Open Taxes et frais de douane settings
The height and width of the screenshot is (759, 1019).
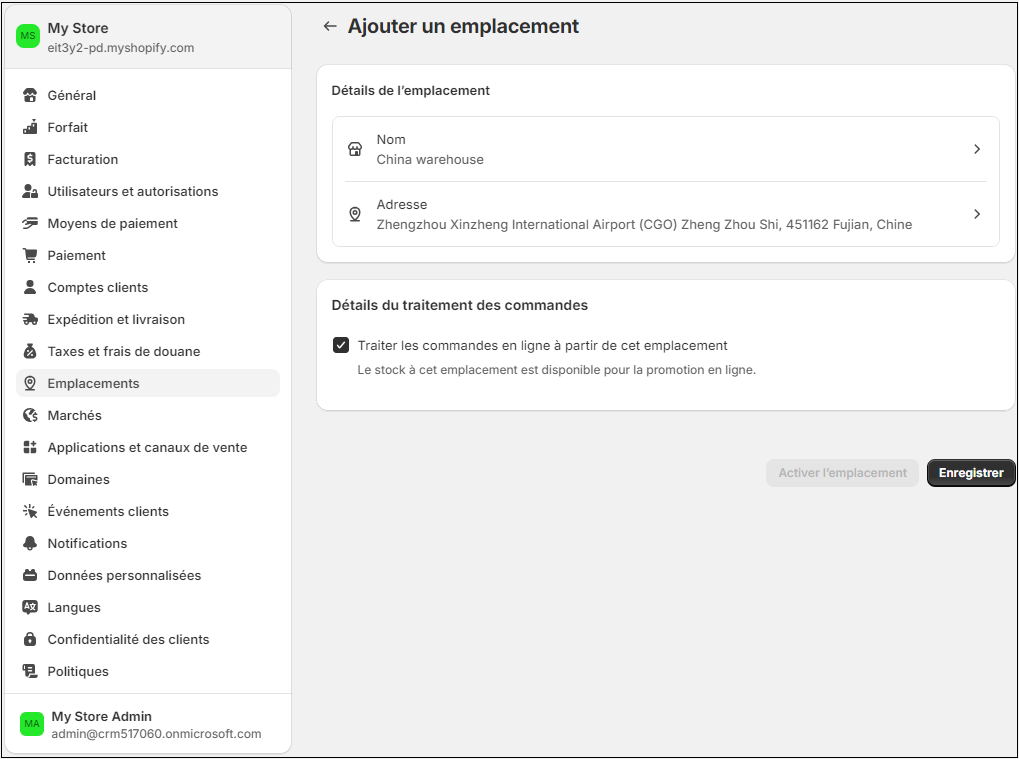coord(124,352)
